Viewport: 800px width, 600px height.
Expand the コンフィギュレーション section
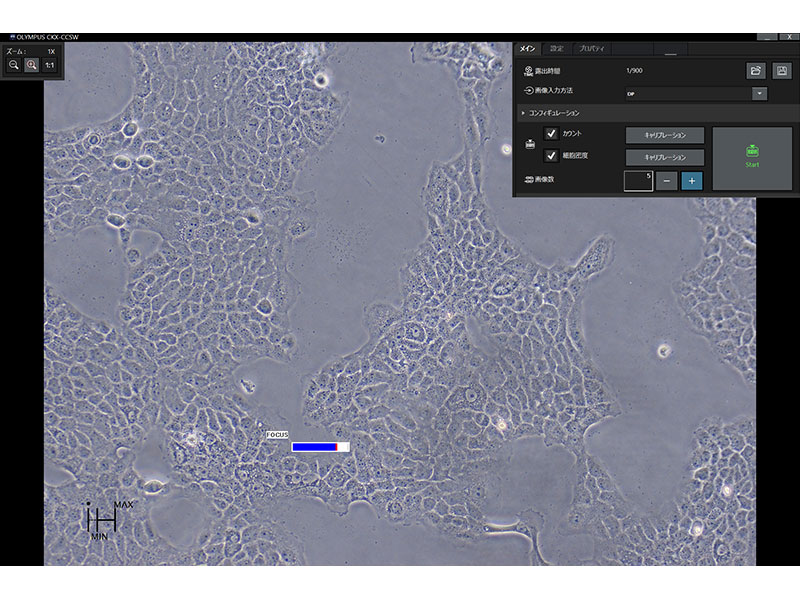click(523, 113)
